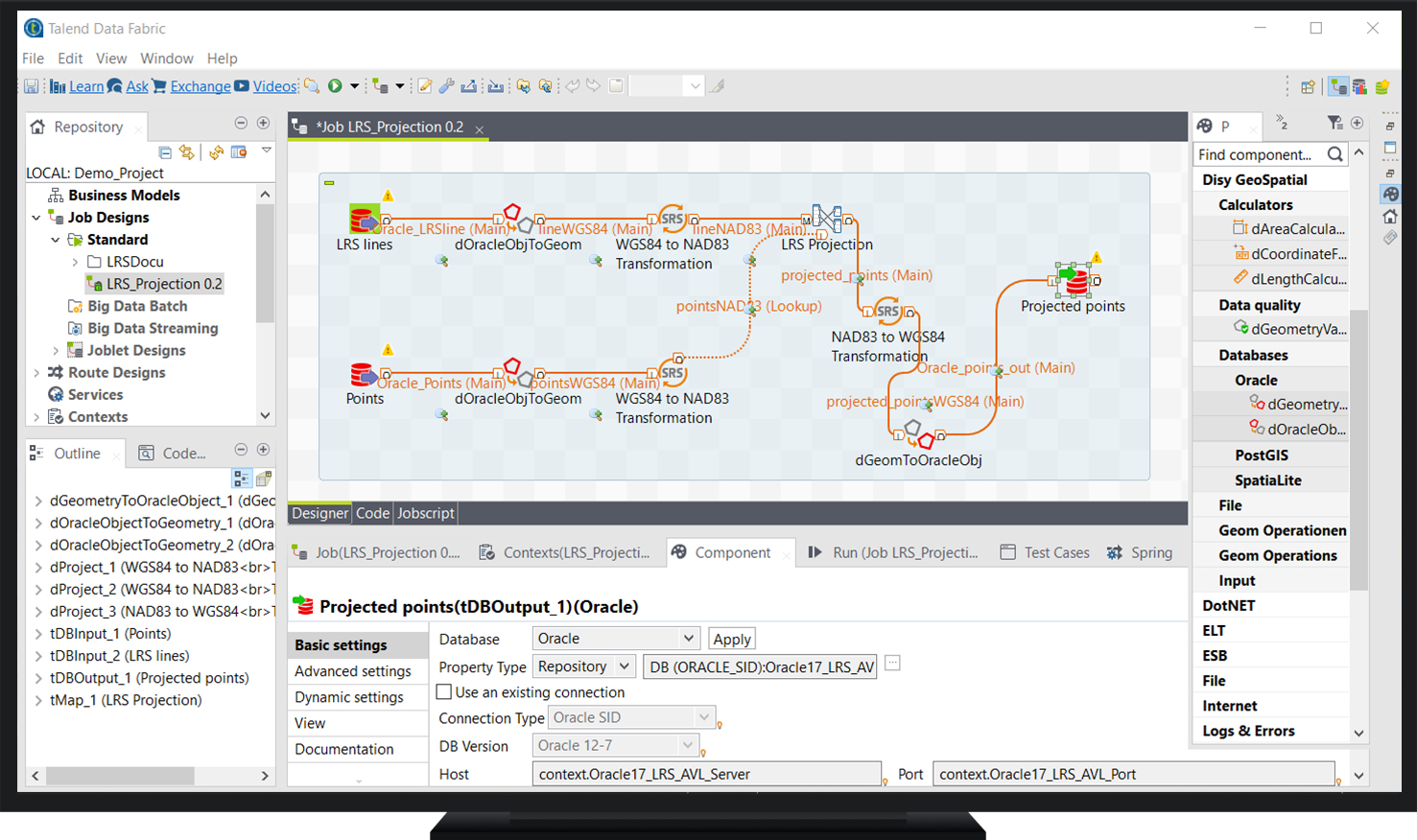
Task: Click the Home icon on the right sidebar
Action: point(1392,216)
